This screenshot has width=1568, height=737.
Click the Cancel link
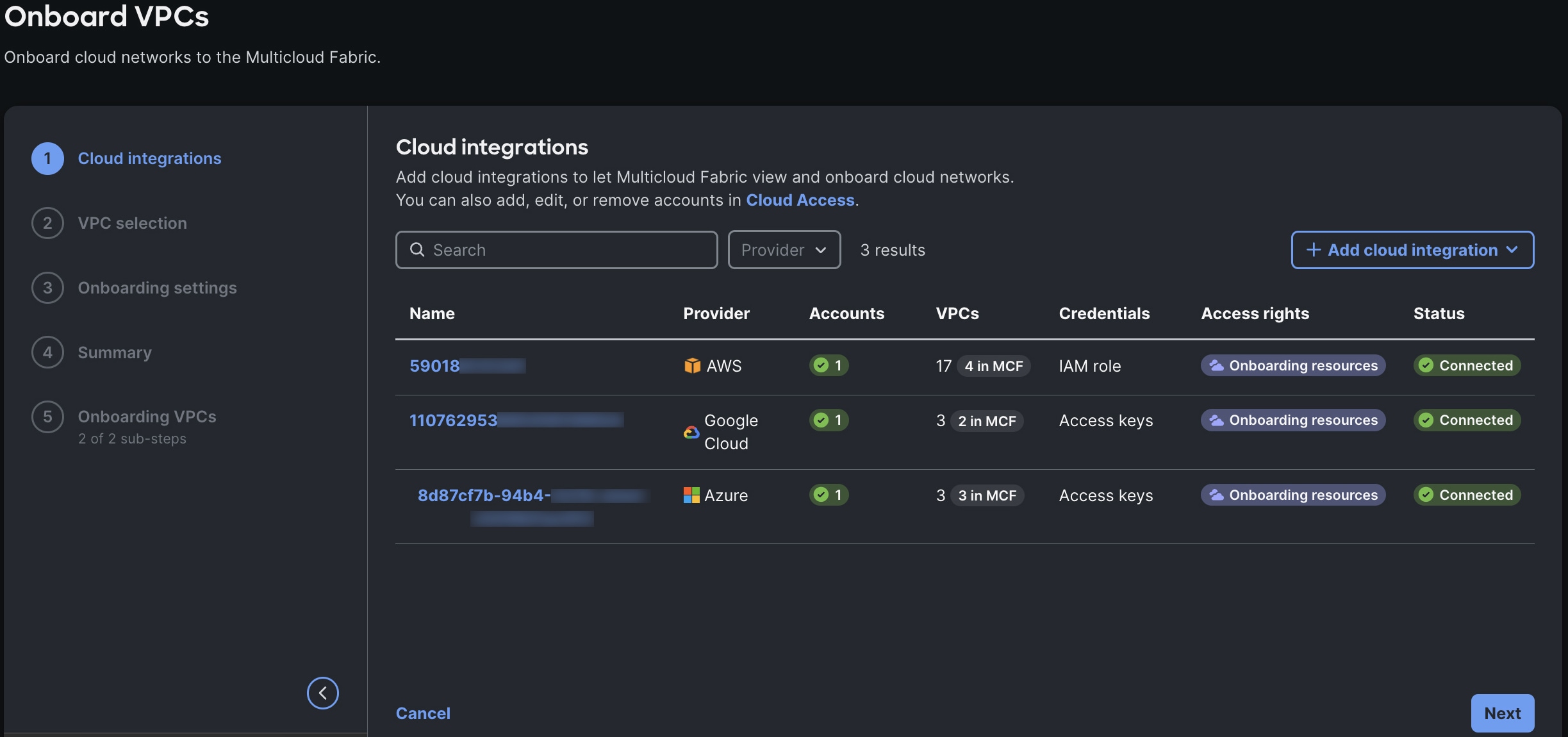click(x=423, y=713)
